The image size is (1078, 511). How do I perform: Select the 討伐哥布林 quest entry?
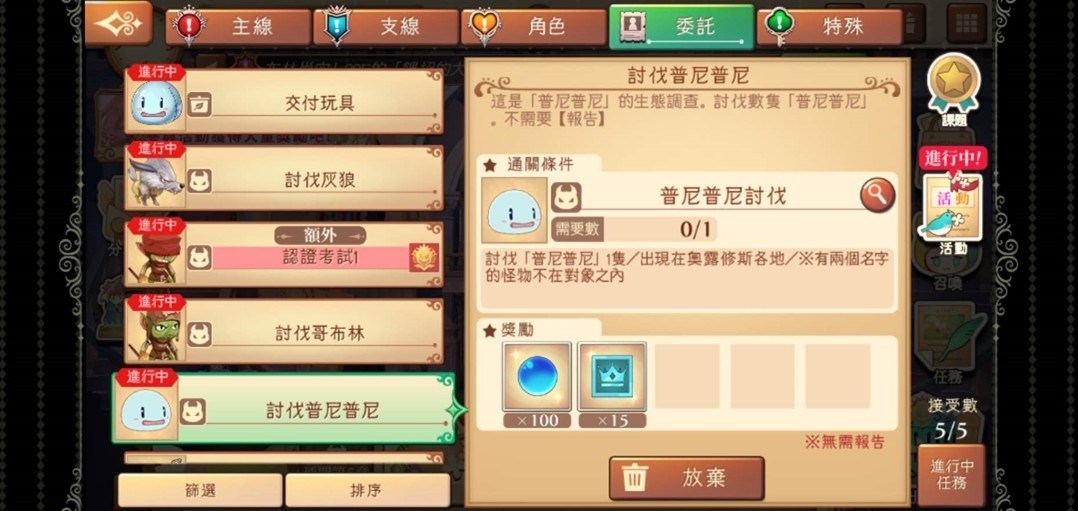[x=284, y=331]
